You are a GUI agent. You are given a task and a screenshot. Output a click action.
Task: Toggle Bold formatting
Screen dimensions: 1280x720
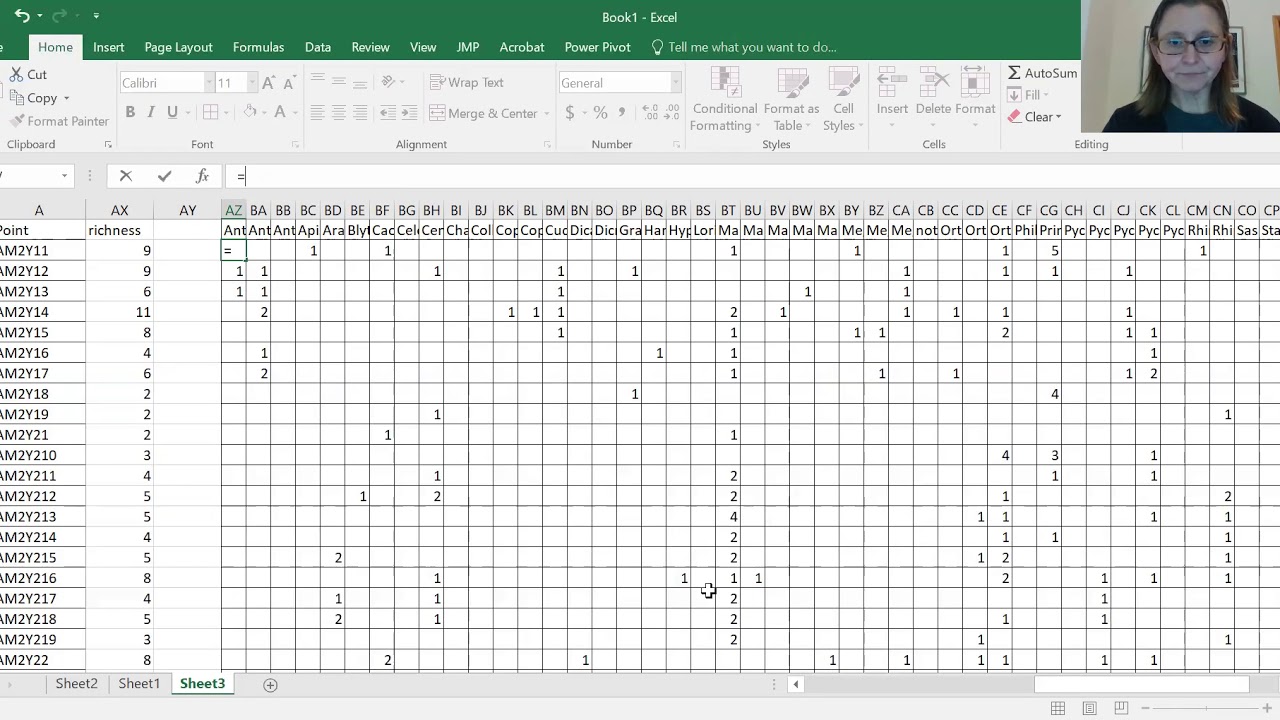(x=130, y=113)
